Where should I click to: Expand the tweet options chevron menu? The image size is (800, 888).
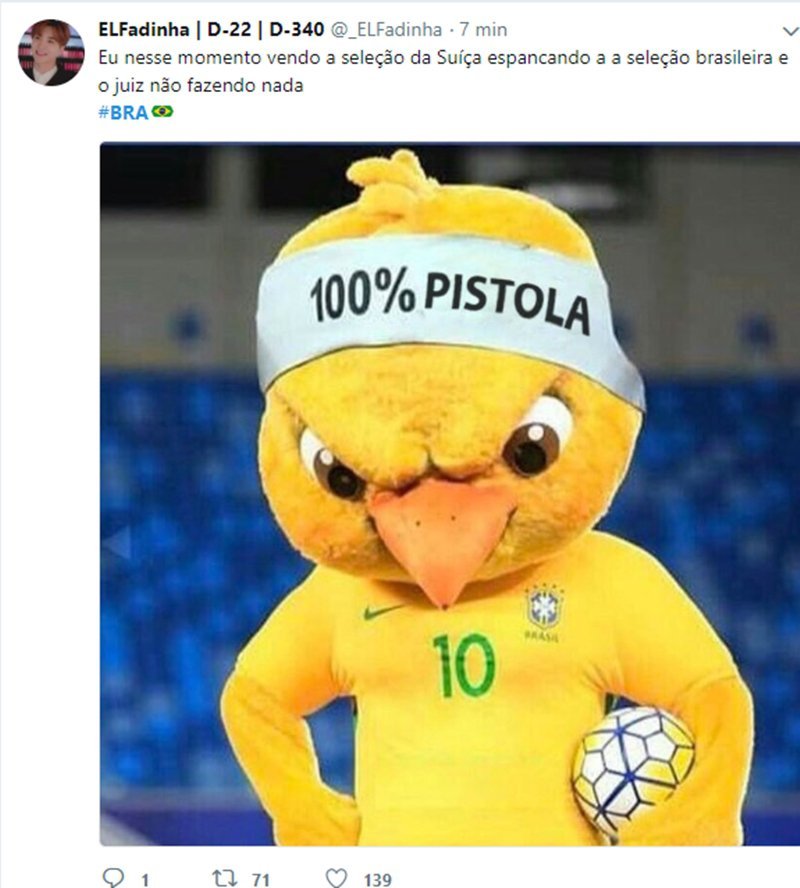point(790,31)
